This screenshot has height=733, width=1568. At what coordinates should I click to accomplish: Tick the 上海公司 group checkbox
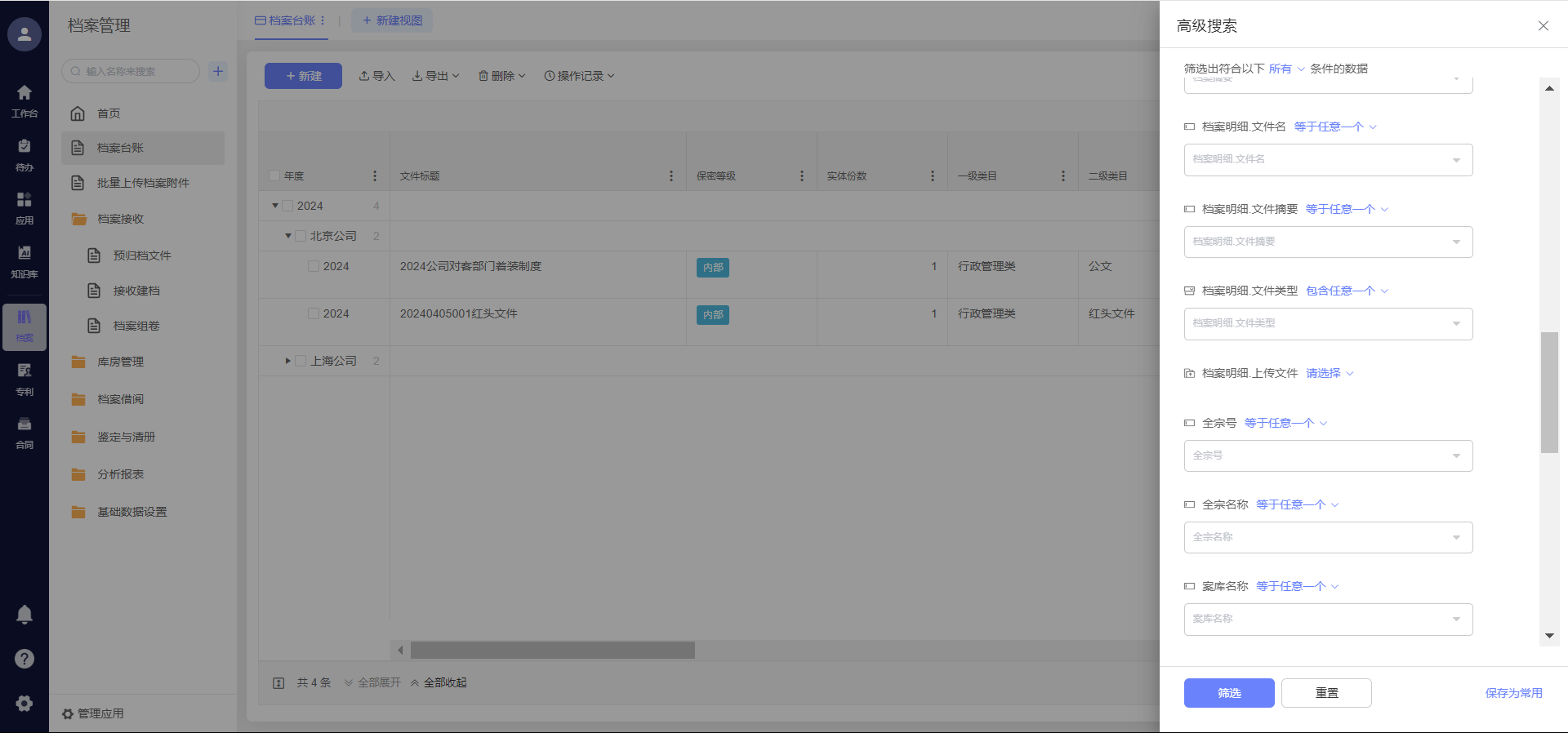[301, 361]
